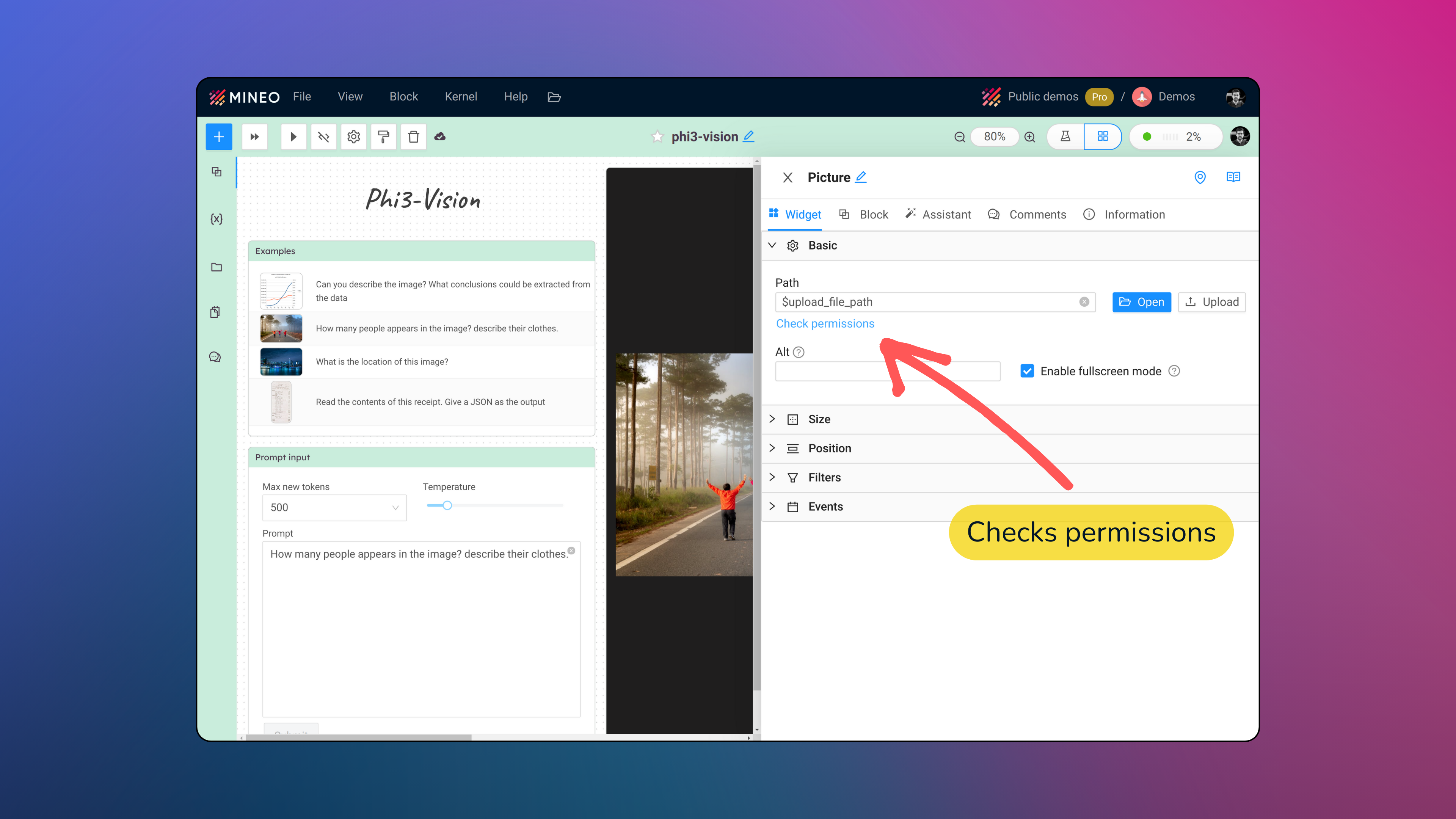1456x819 pixels.
Task: Edit the phi3-vision project name pencil
Action: point(748,136)
